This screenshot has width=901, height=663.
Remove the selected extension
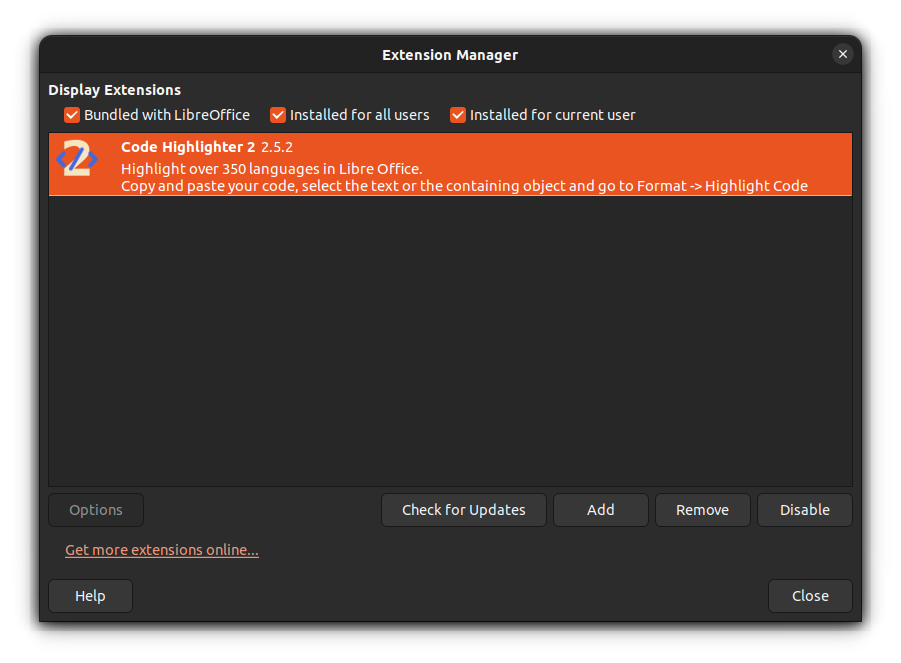(x=702, y=510)
